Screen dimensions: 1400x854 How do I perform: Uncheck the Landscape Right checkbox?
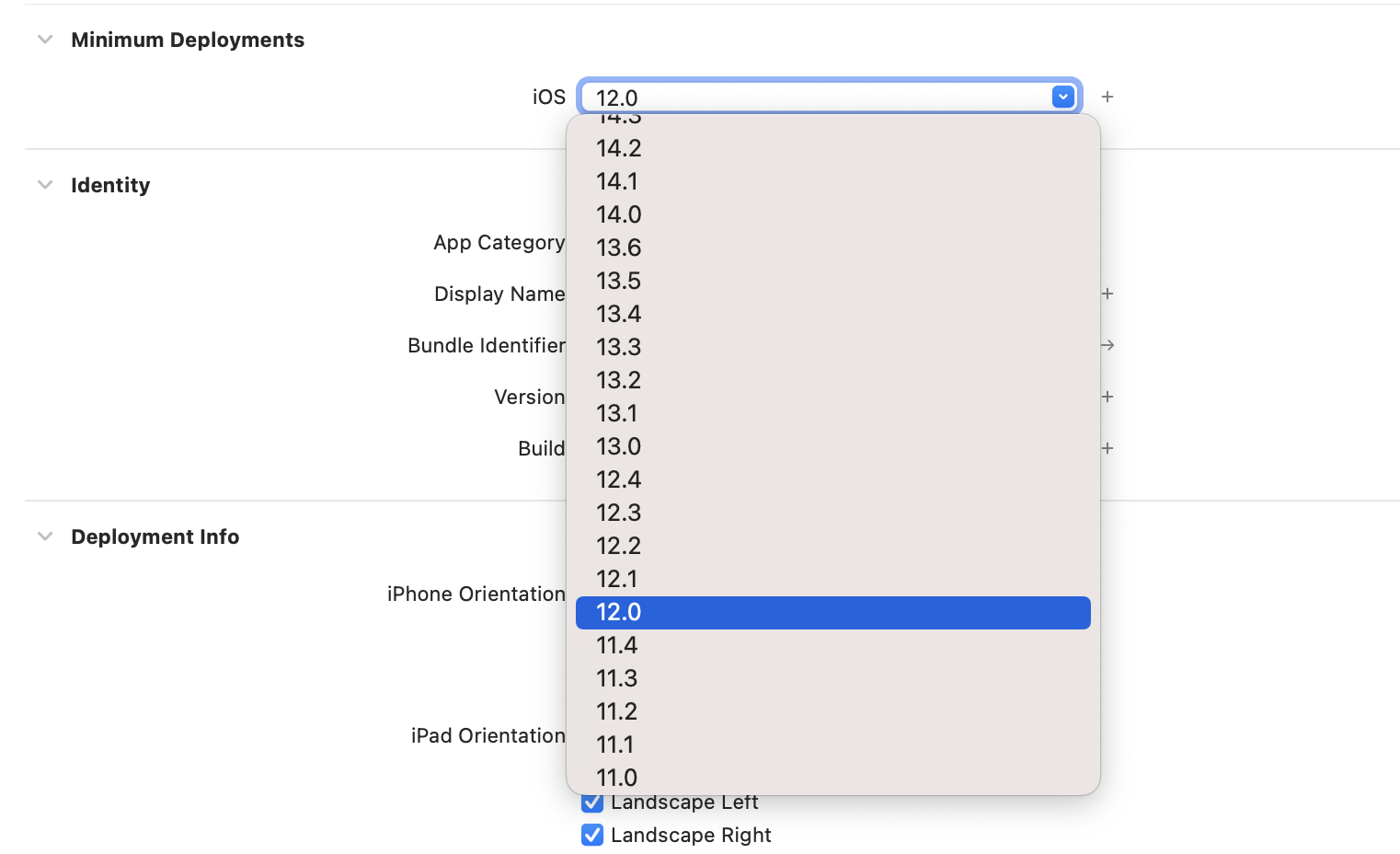click(x=592, y=835)
